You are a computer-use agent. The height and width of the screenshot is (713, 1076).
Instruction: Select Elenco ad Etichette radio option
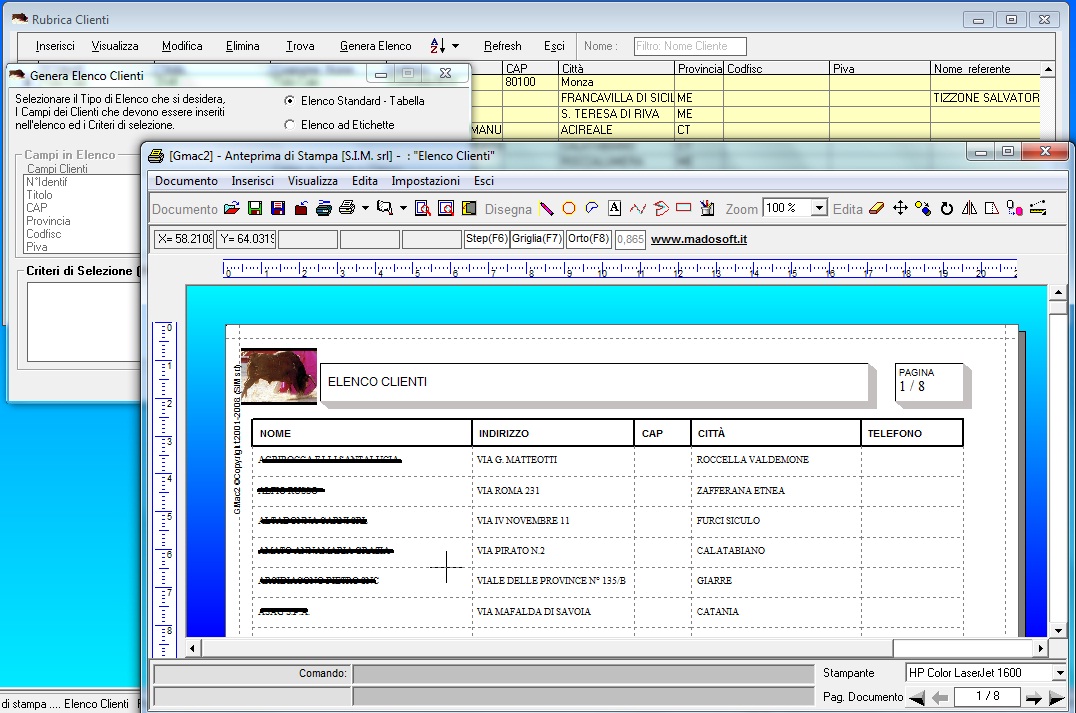pyautogui.click(x=290, y=125)
